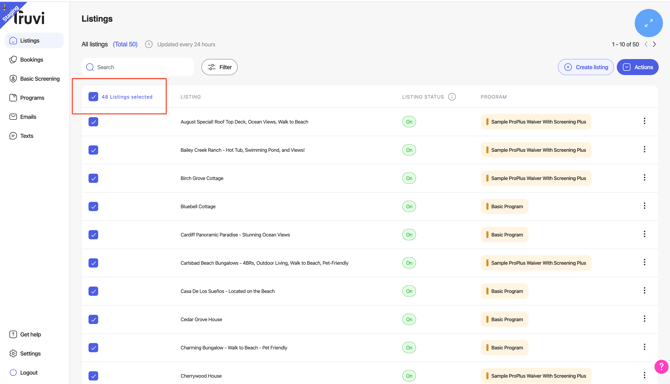Toggle the On status for Carlsbad Beach Bungalows
The width and height of the screenshot is (670, 384).
(x=409, y=263)
